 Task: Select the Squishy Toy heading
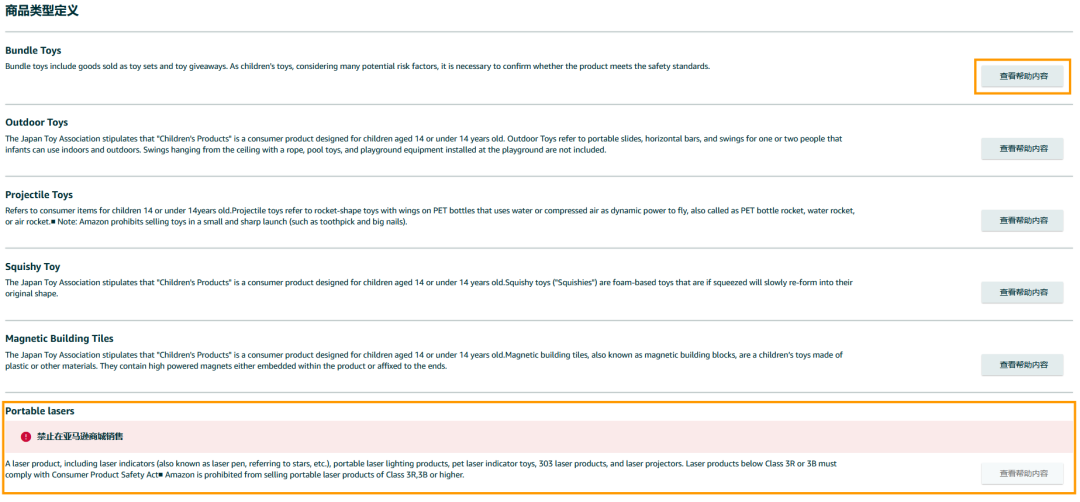click(32, 266)
